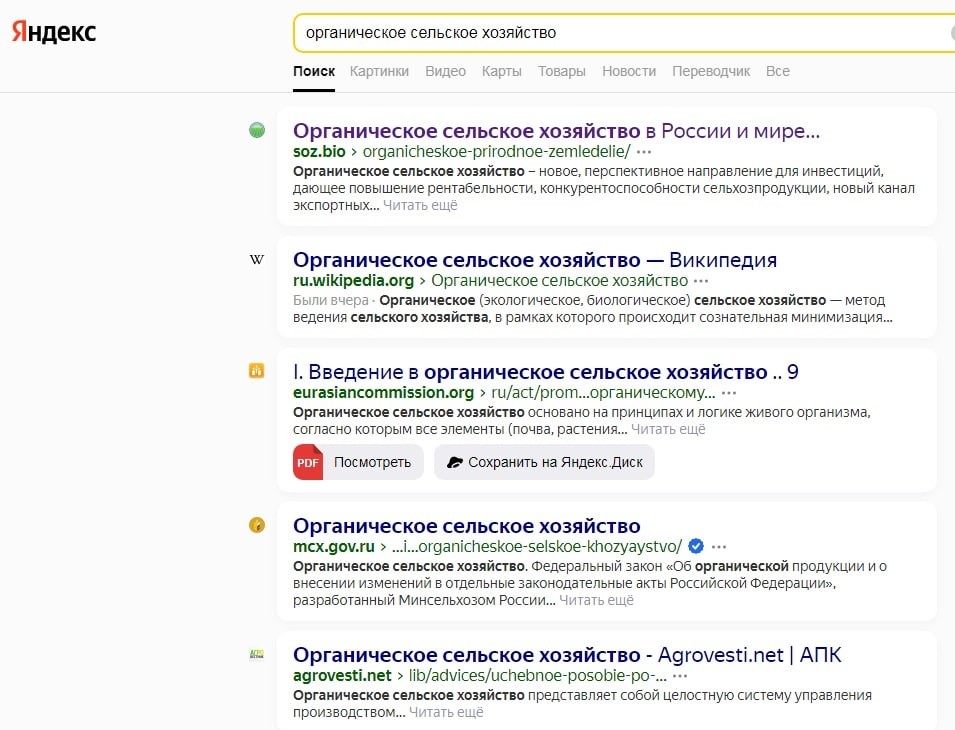Screen dimensions: 955x730
Task: Open the three-dot menu for mcx.gov.ru result
Action: (719, 547)
